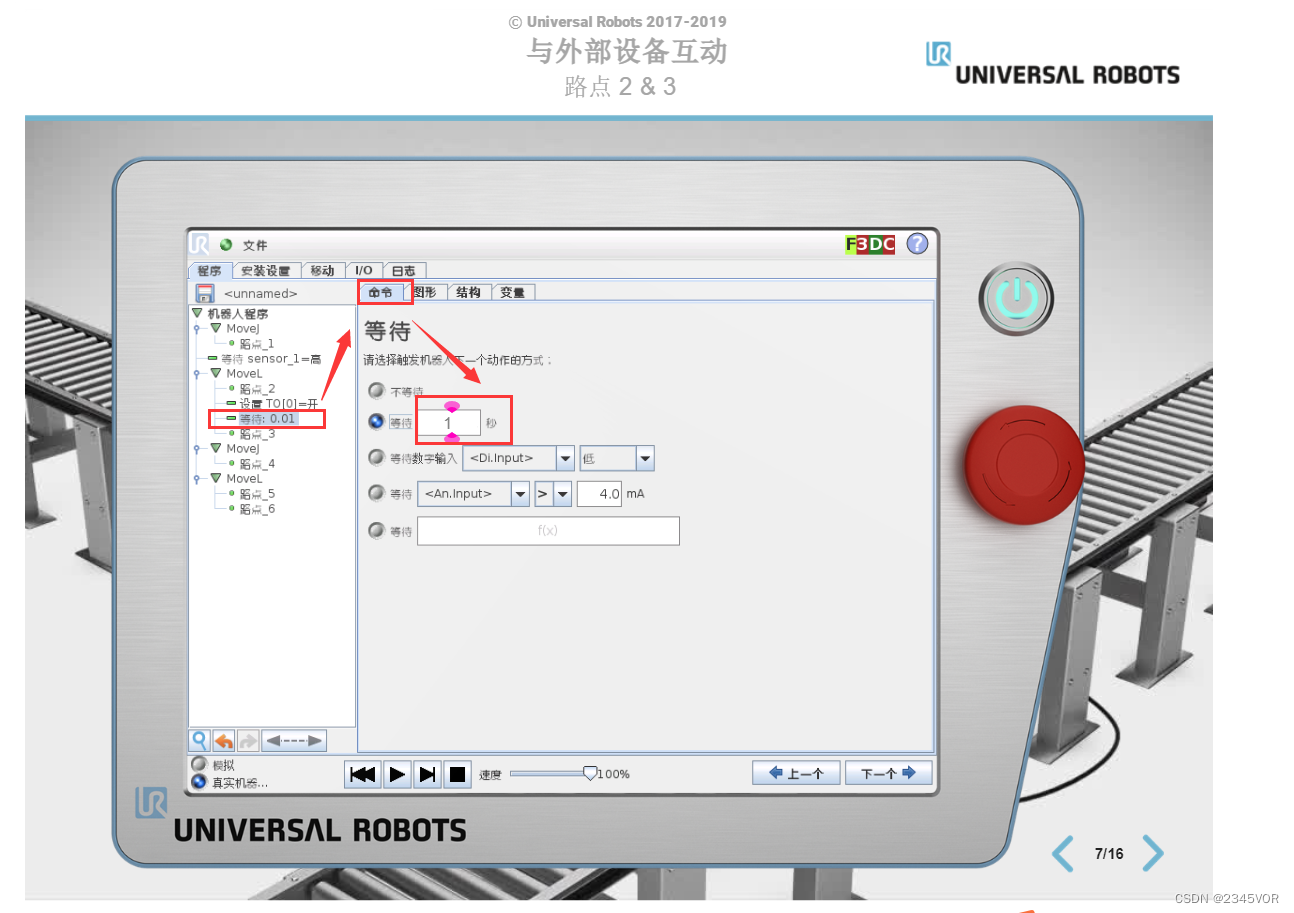
Task: Step forward one program instruction
Action: [427, 773]
